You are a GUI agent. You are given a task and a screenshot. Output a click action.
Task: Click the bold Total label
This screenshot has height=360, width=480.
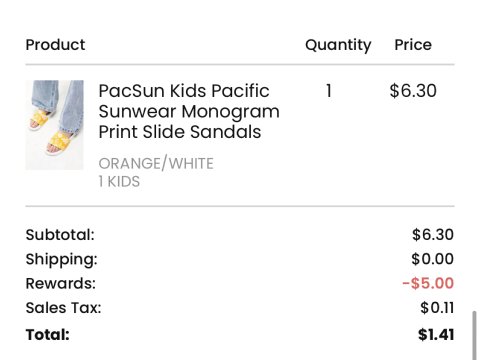click(x=48, y=334)
